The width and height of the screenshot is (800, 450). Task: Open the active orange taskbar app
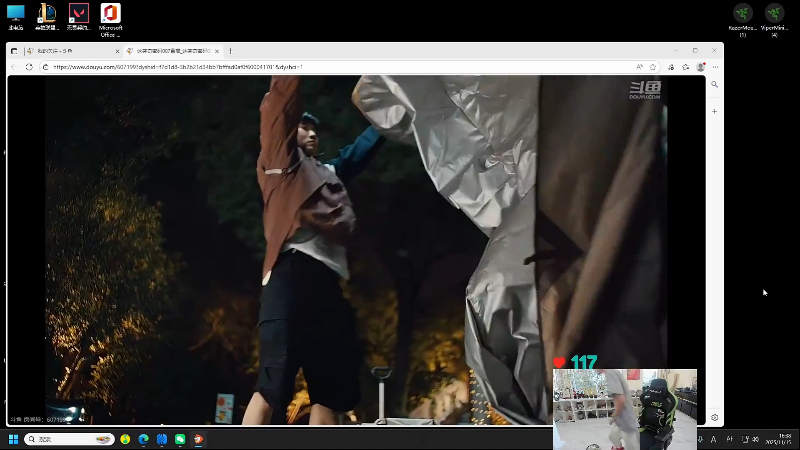pyautogui.click(x=198, y=439)
